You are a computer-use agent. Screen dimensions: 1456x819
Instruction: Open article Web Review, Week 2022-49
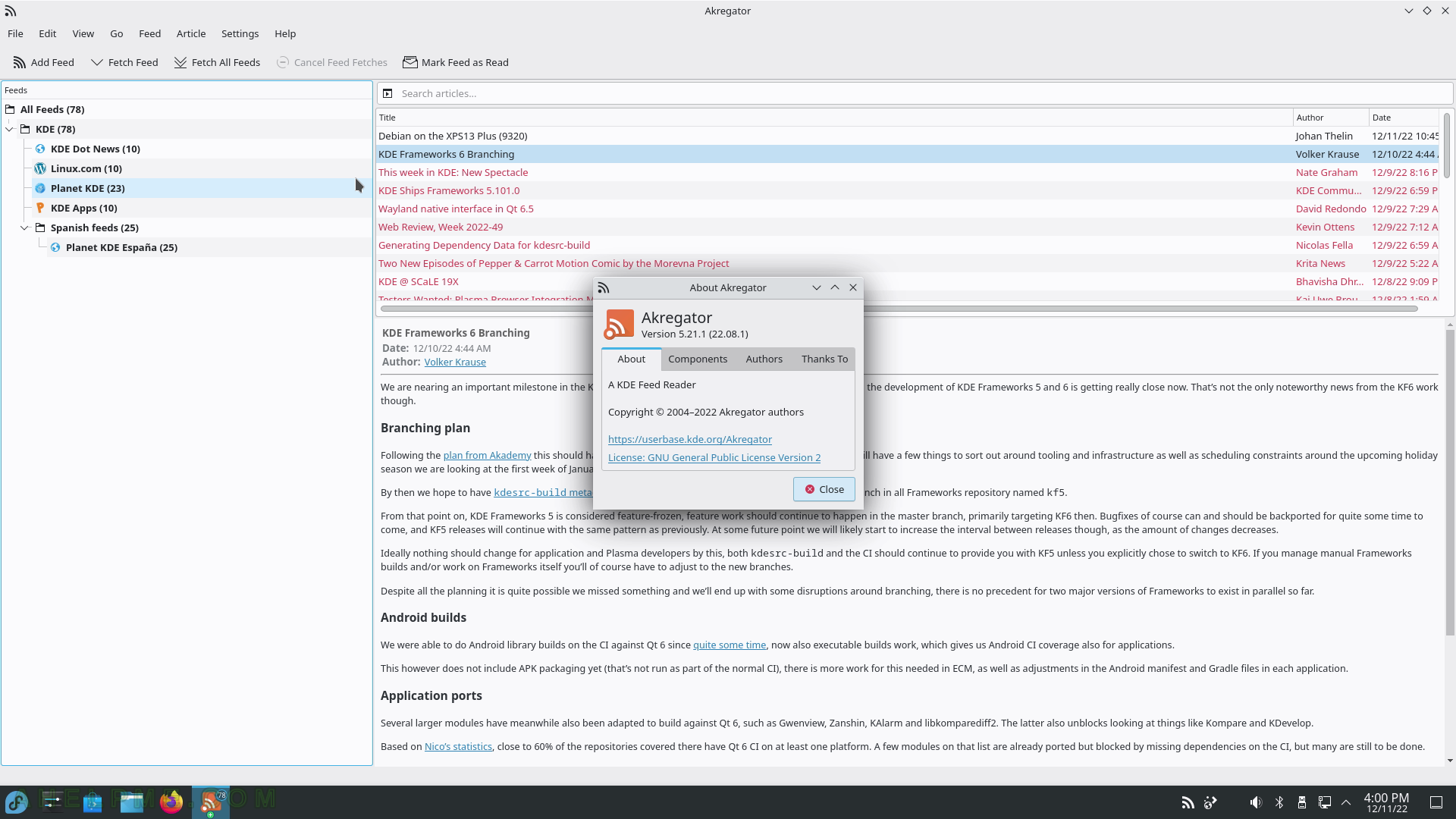tap(907, 227)
